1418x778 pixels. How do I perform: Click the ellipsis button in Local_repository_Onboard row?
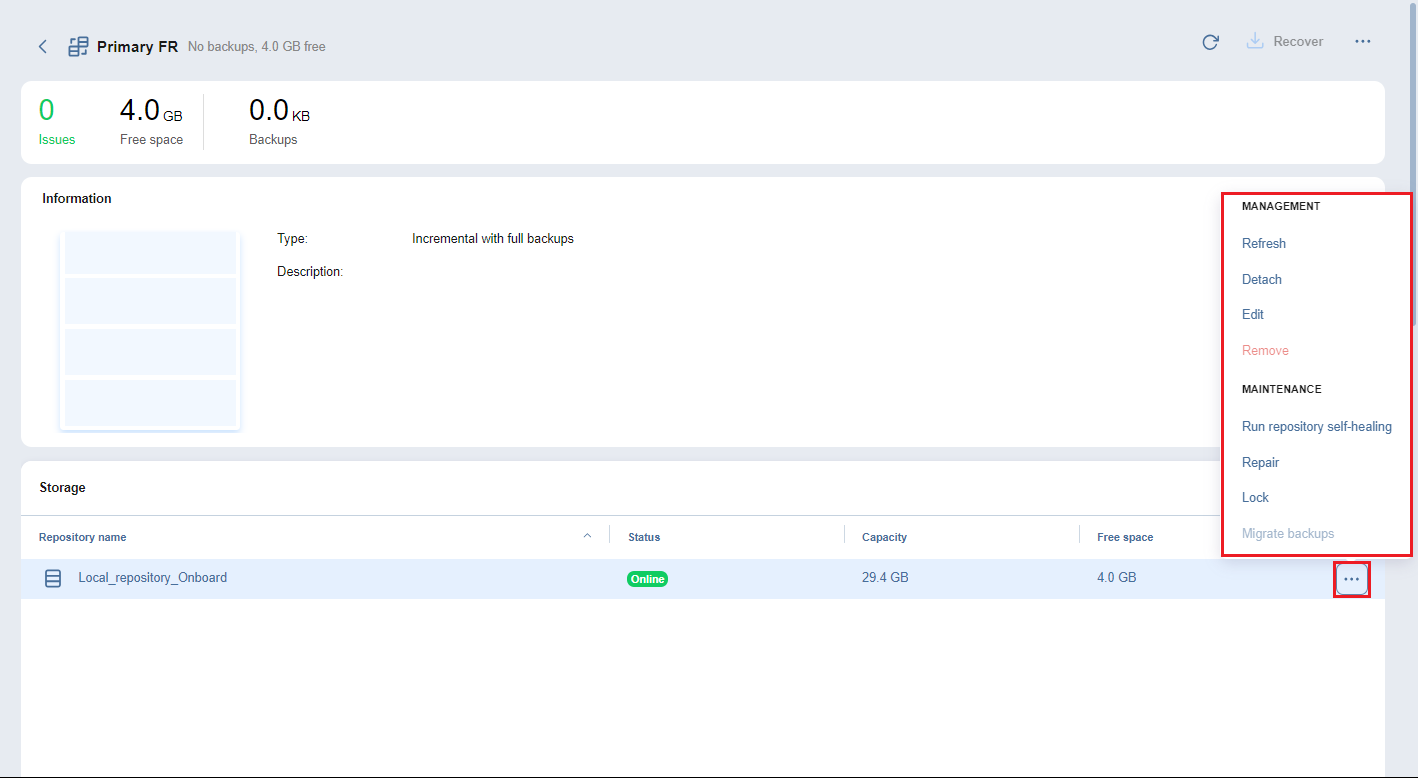pos(1351,579)
